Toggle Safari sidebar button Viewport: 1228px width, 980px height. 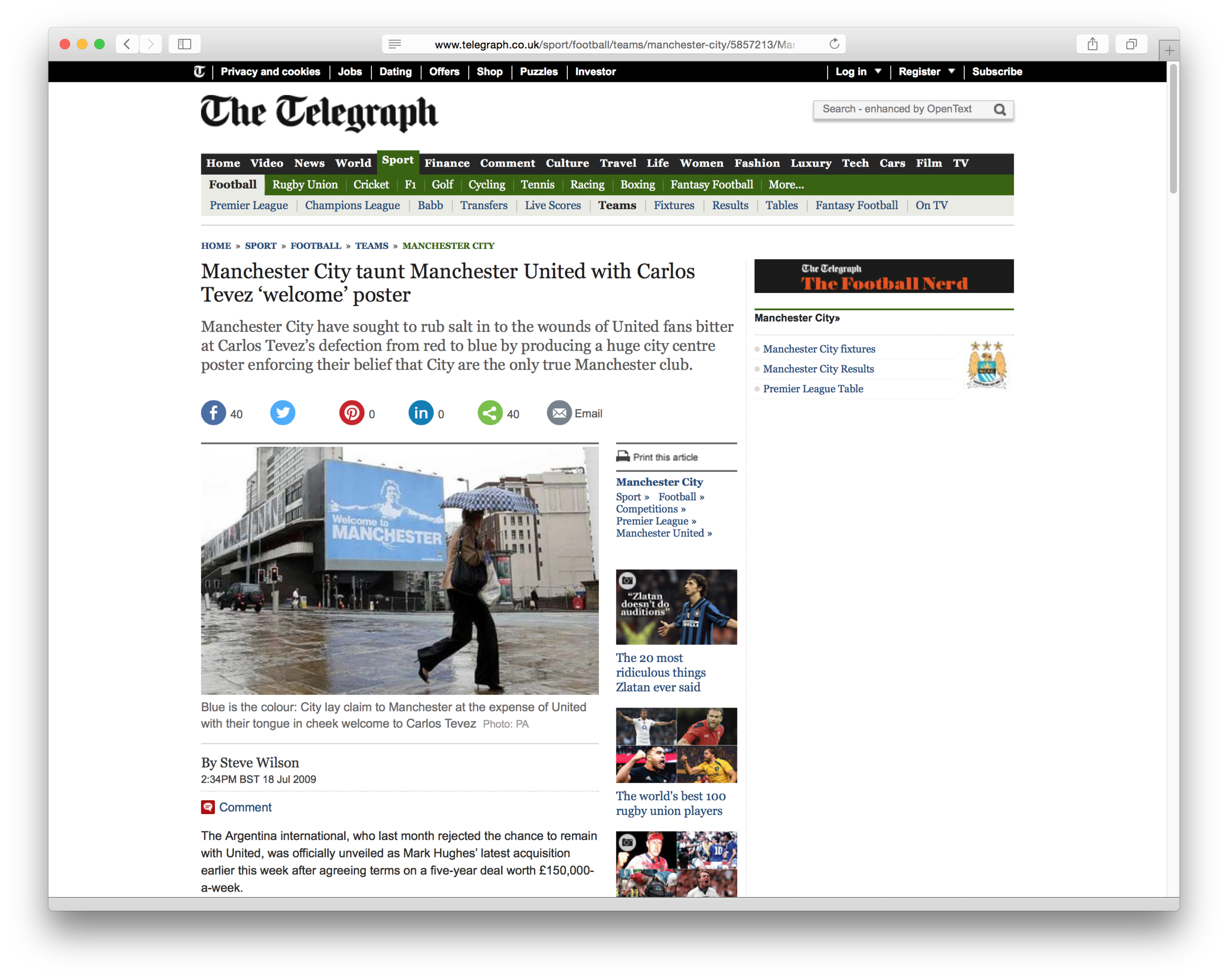coord(185,44)
